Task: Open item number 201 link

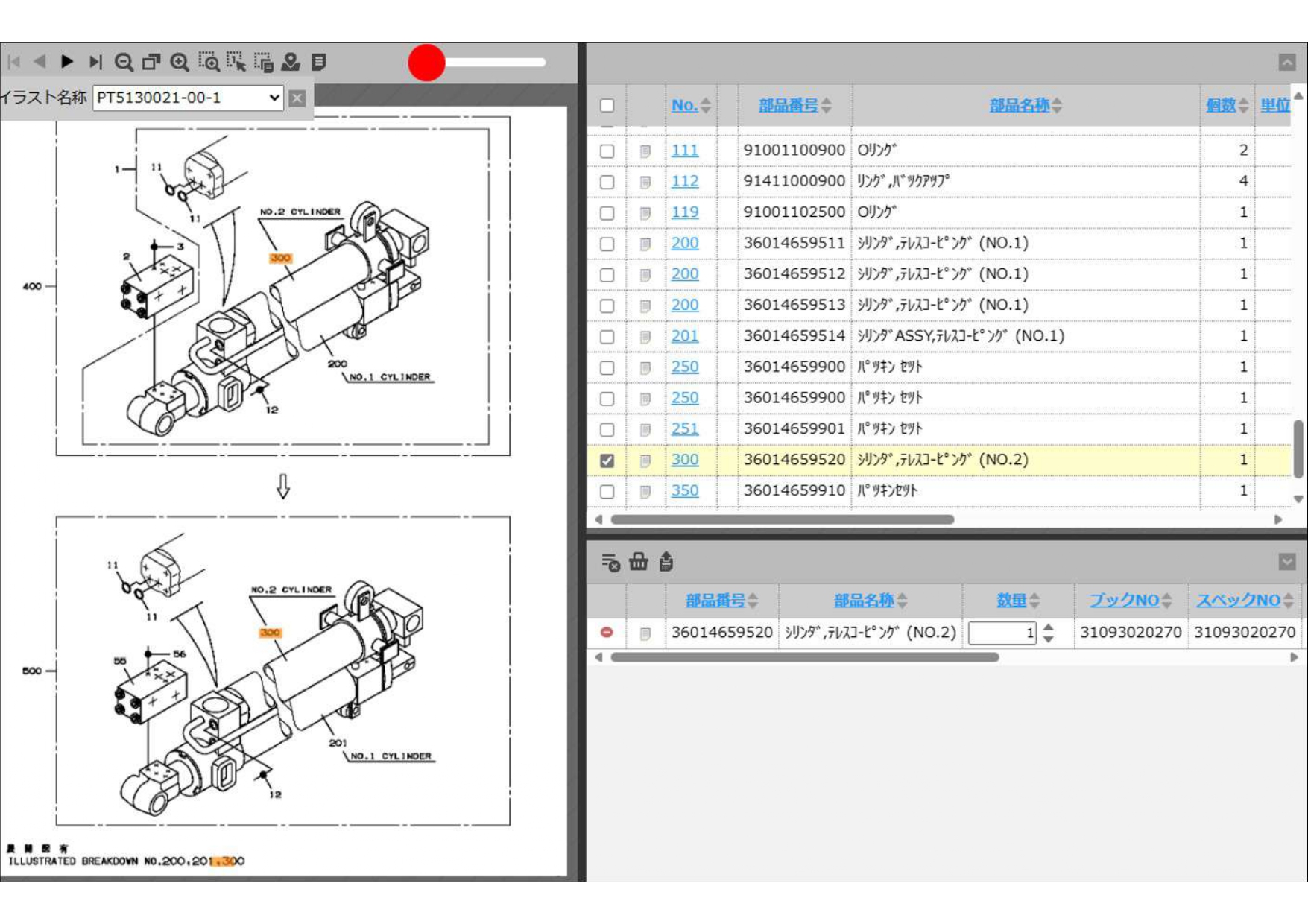Action: (x=684, y=336)
